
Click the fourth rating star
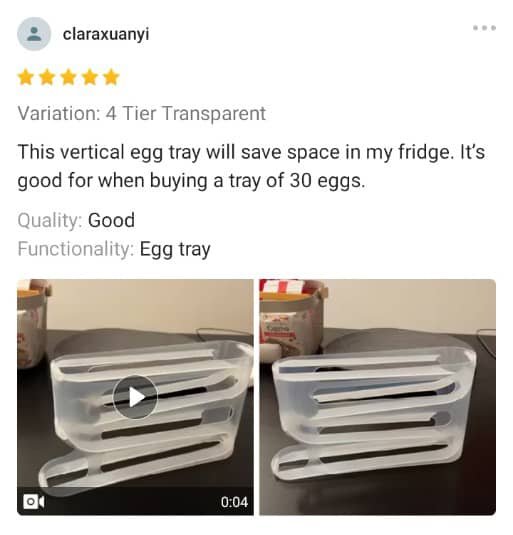coord(90,77)
